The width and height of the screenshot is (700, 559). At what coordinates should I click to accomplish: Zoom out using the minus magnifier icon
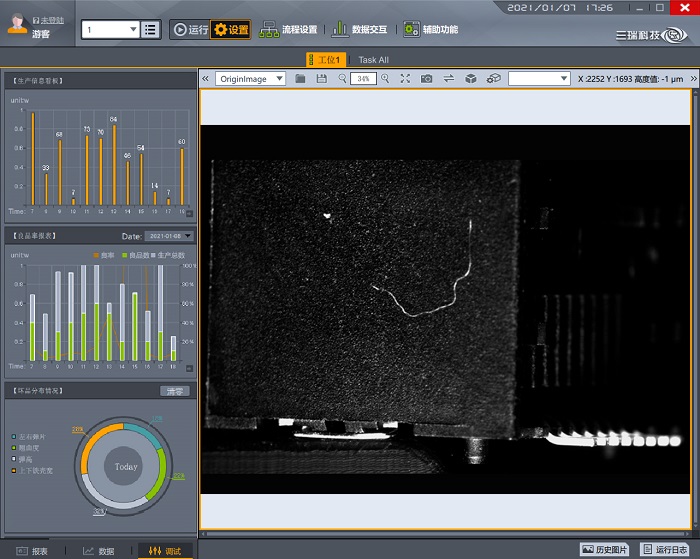342,78
